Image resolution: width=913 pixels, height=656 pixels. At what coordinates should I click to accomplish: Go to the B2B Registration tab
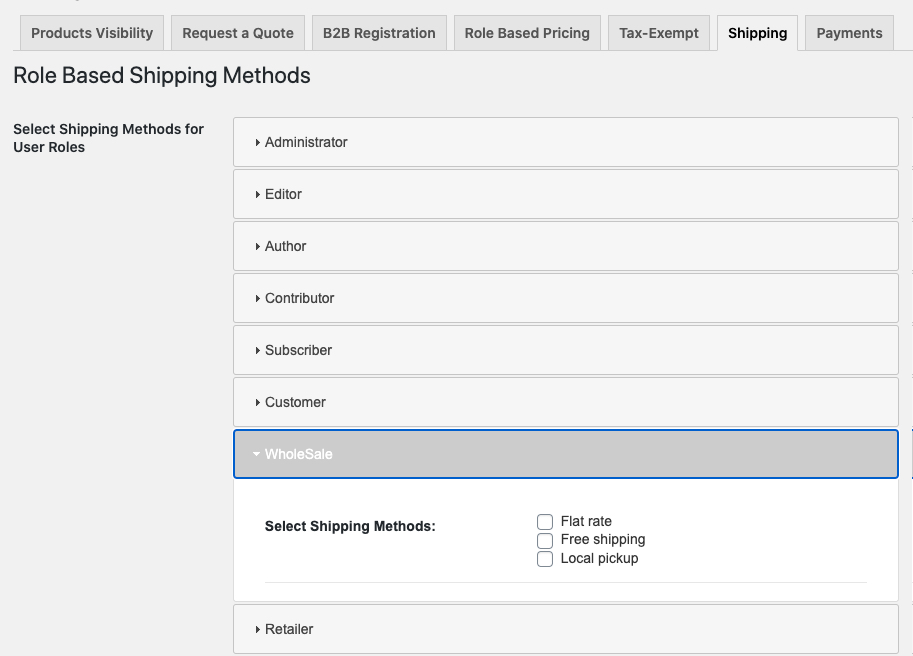click(x=378, y=32)
